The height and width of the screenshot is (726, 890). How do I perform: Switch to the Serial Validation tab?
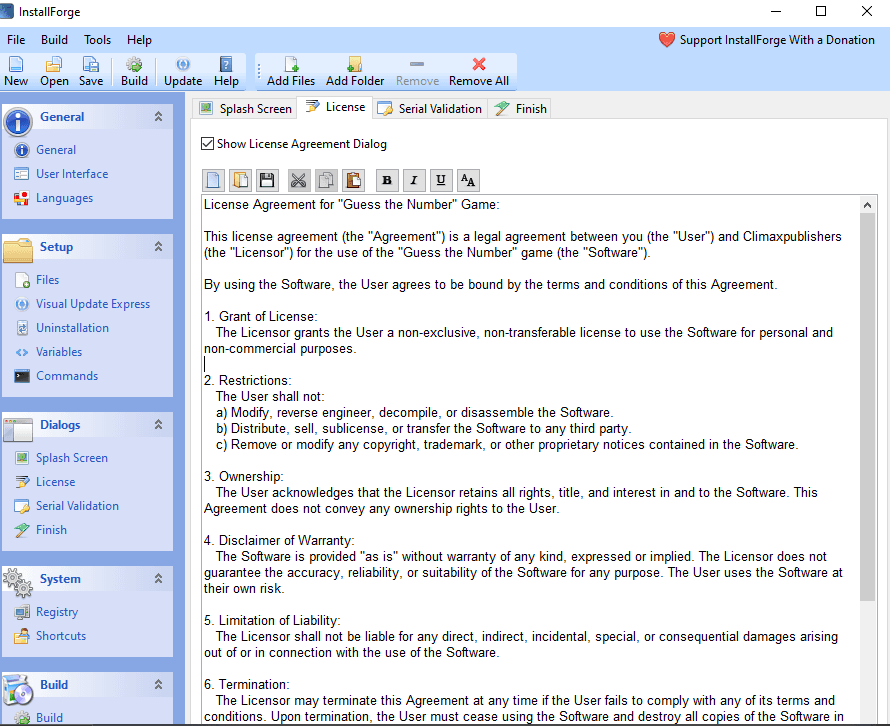click(430, 108)
